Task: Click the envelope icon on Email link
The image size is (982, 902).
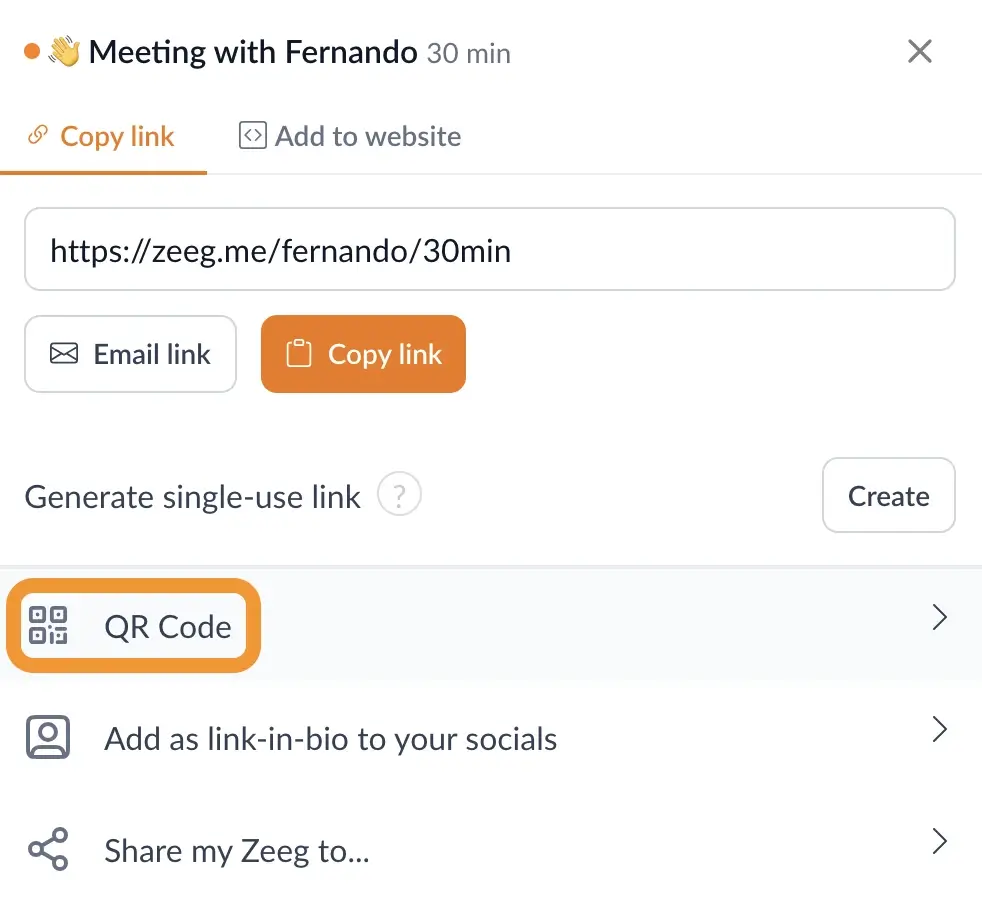Action: pyautogui.click(x=64, y=354)
